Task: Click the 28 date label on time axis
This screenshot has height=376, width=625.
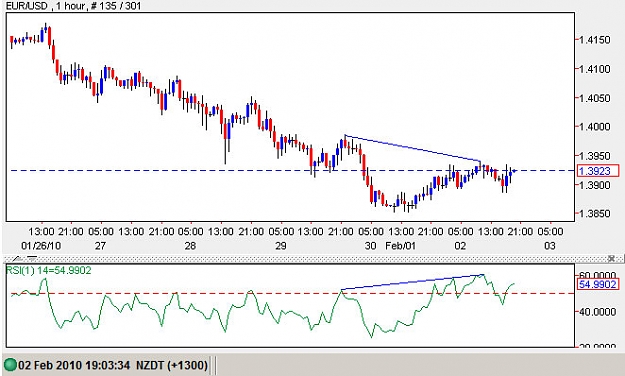Action: [190, 246]
